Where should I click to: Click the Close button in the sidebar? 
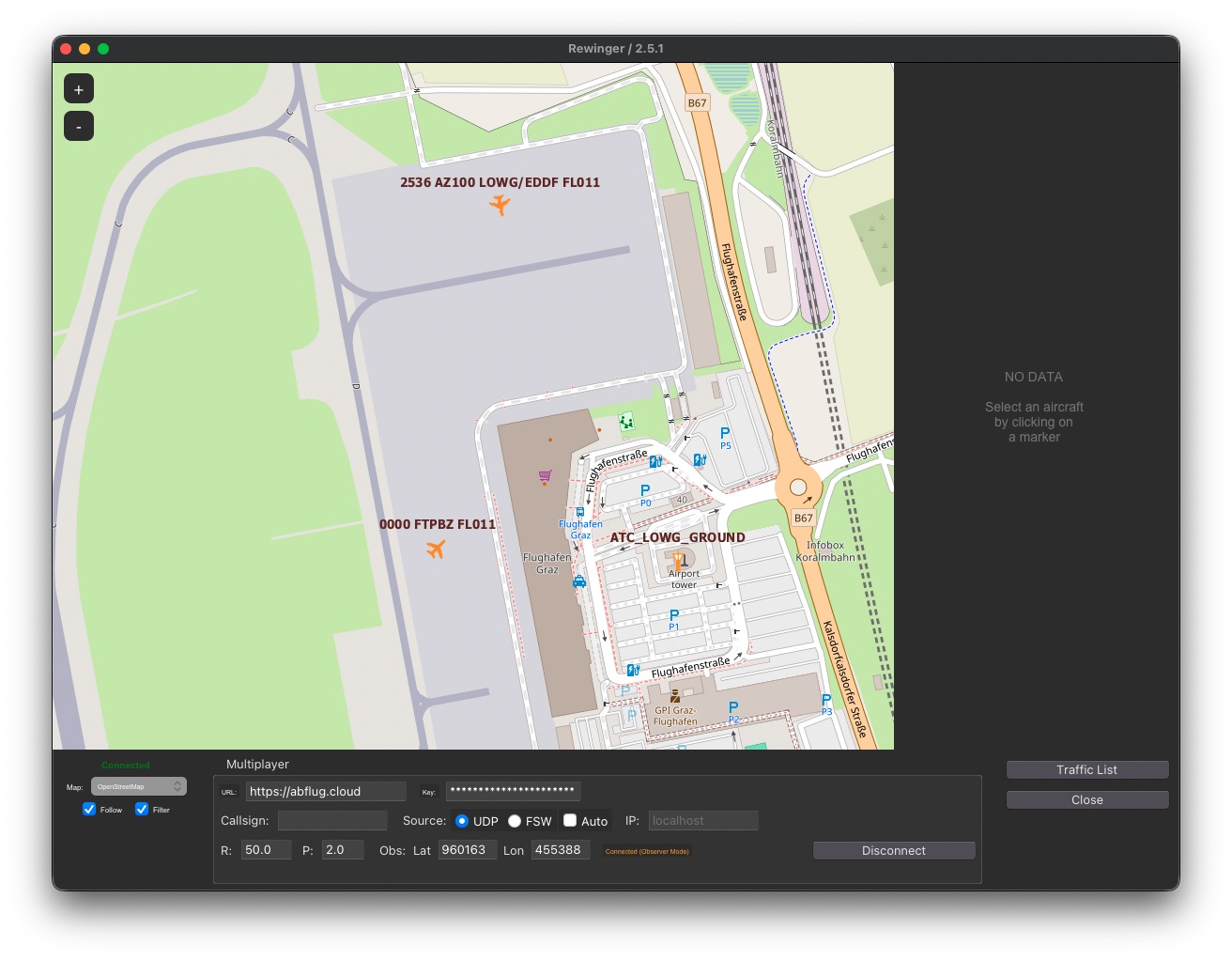[1086, 799]
